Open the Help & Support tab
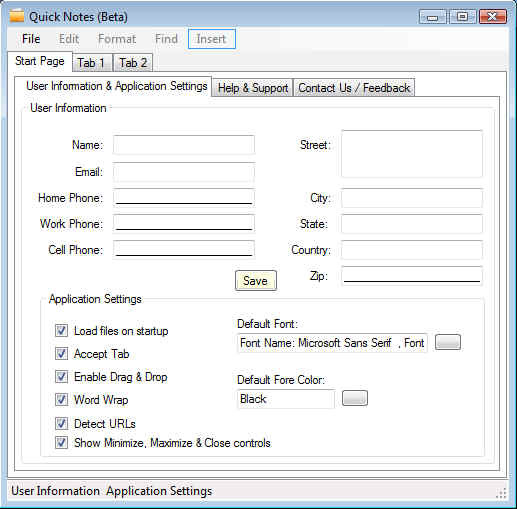The width and height of the screenshot is (517, 509). (x=252, y=88)
